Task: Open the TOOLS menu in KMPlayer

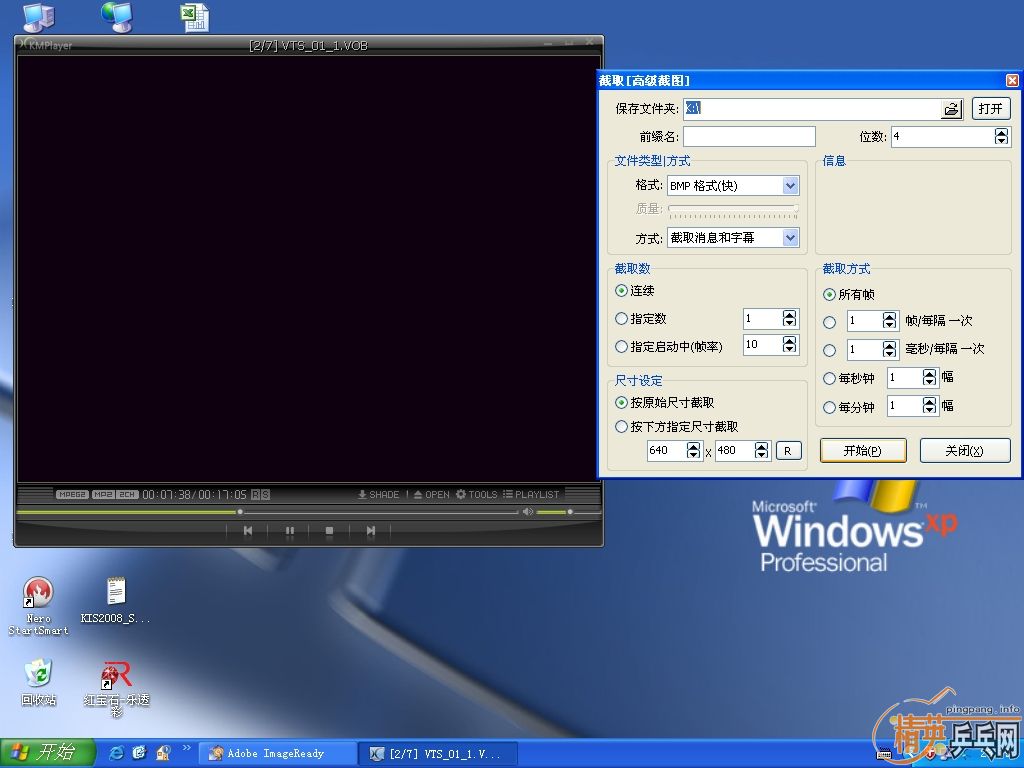Action: (x=477, y=494)
